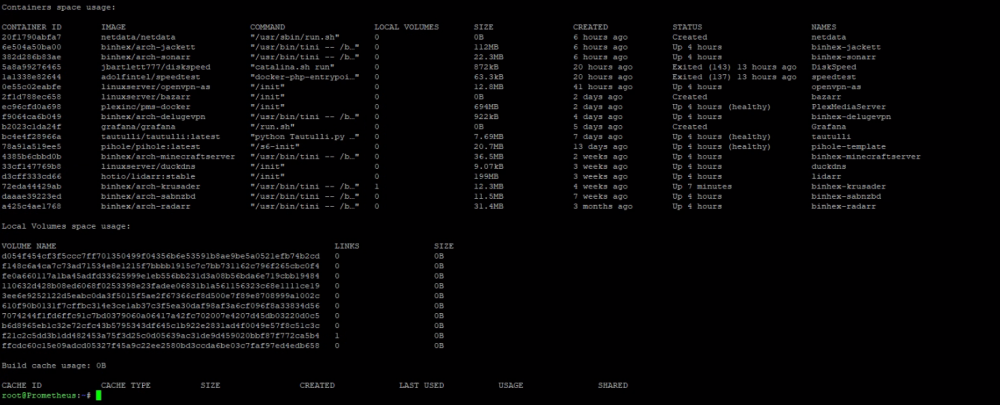Click the "Local Volumes space usage:" heading
Screen dimensions: 1000x405
tap(66, 226)
